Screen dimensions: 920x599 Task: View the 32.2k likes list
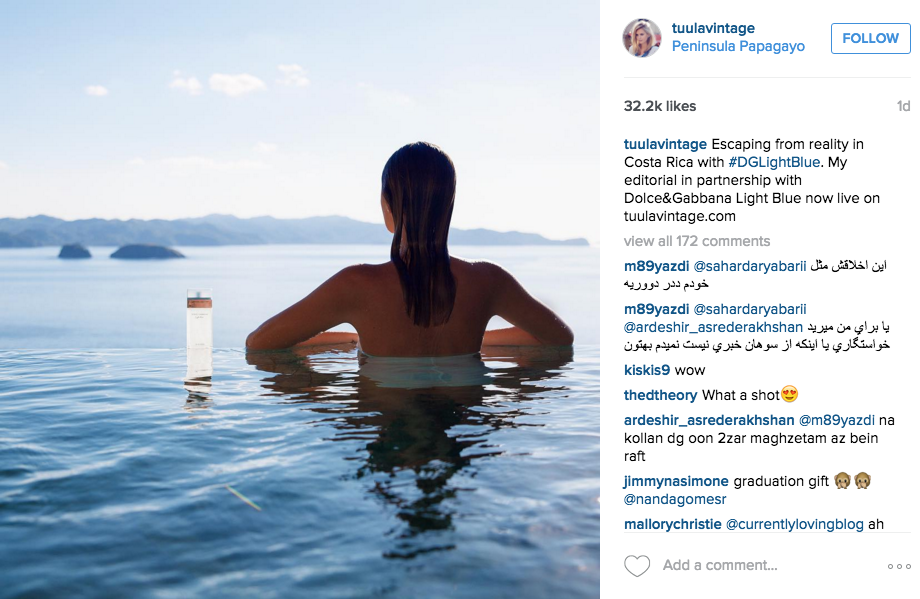click(x=659, y=106)
